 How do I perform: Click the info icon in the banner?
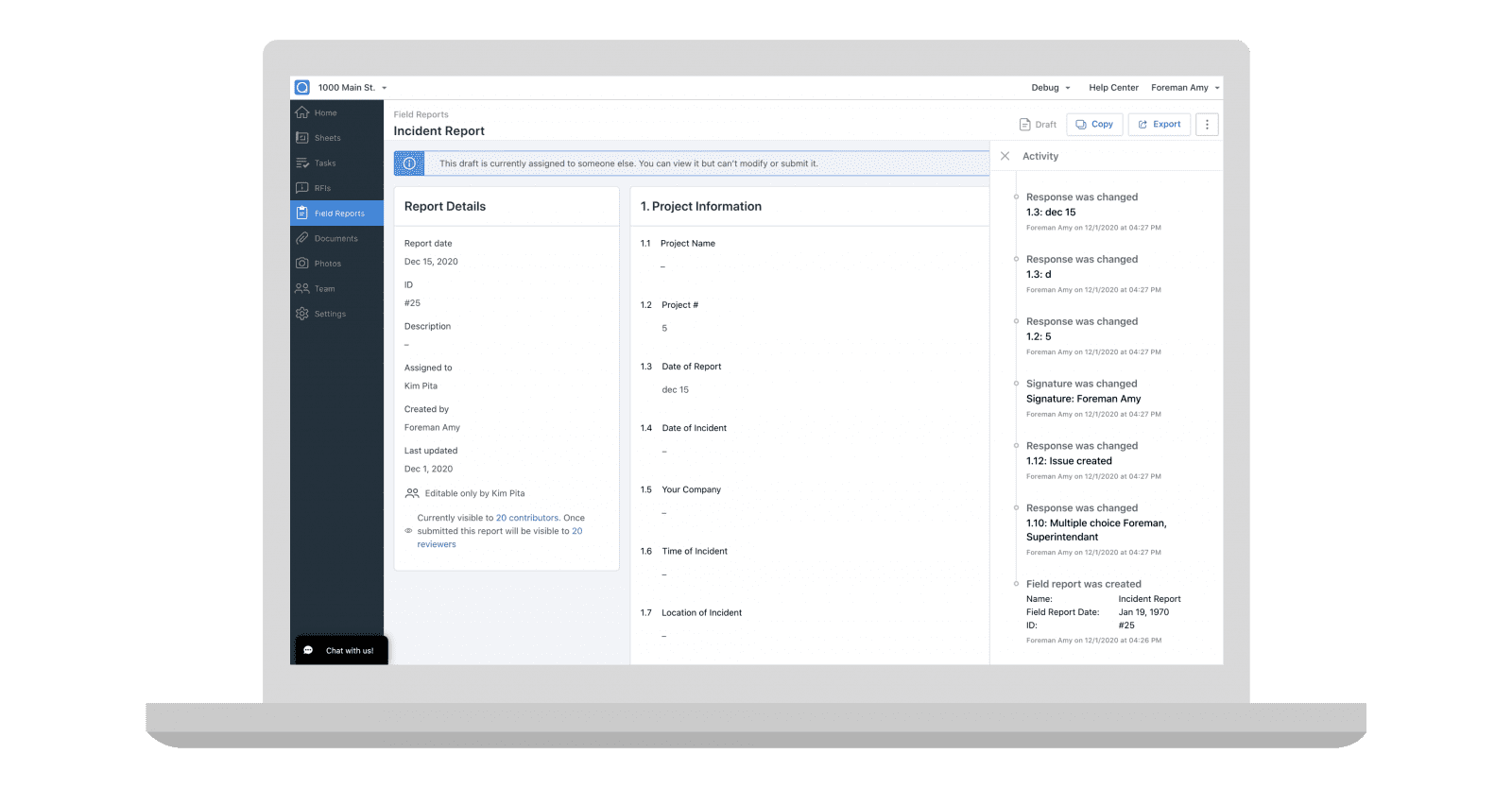409,163
